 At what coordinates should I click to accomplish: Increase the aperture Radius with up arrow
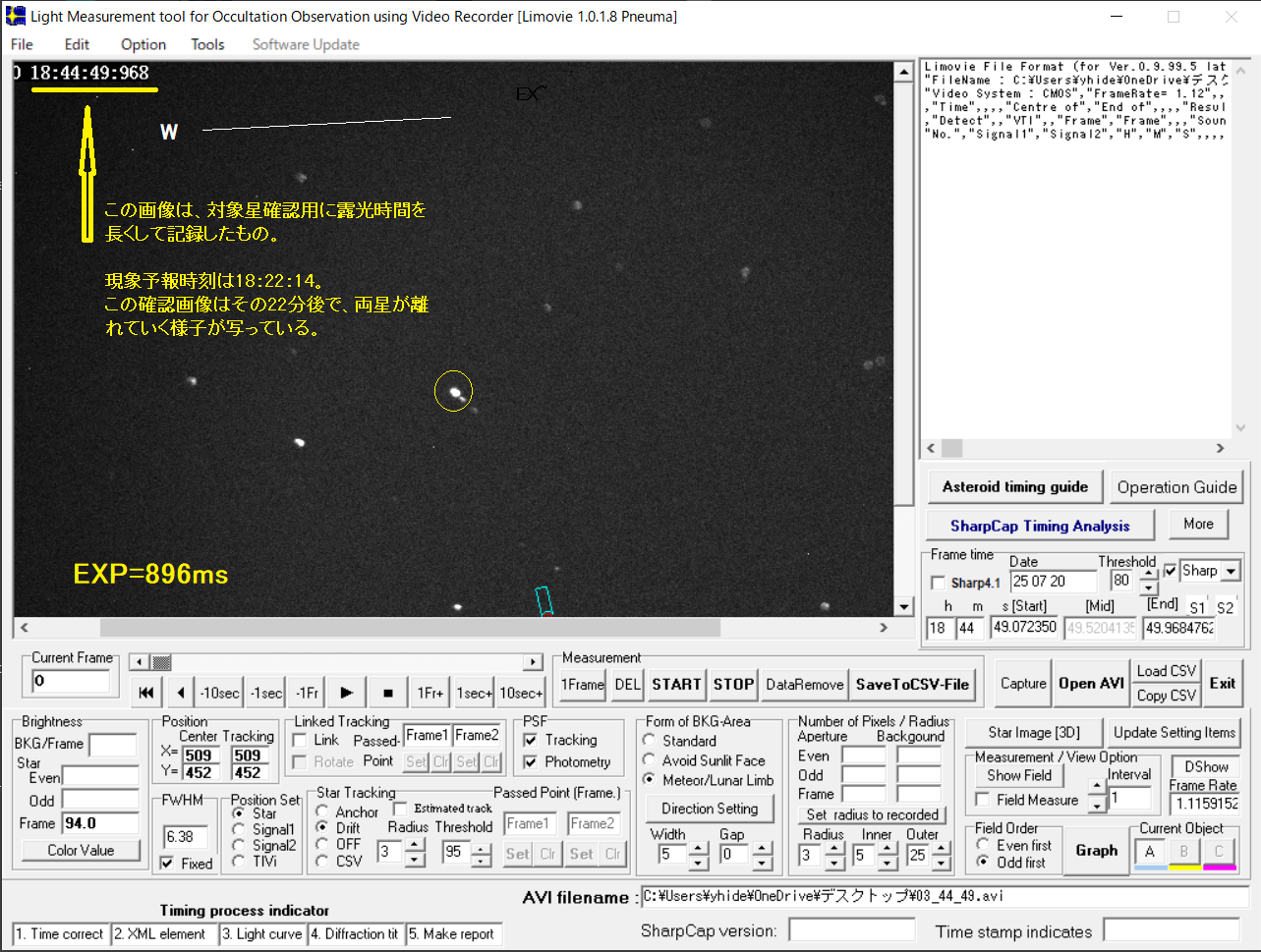coord(834,849)
